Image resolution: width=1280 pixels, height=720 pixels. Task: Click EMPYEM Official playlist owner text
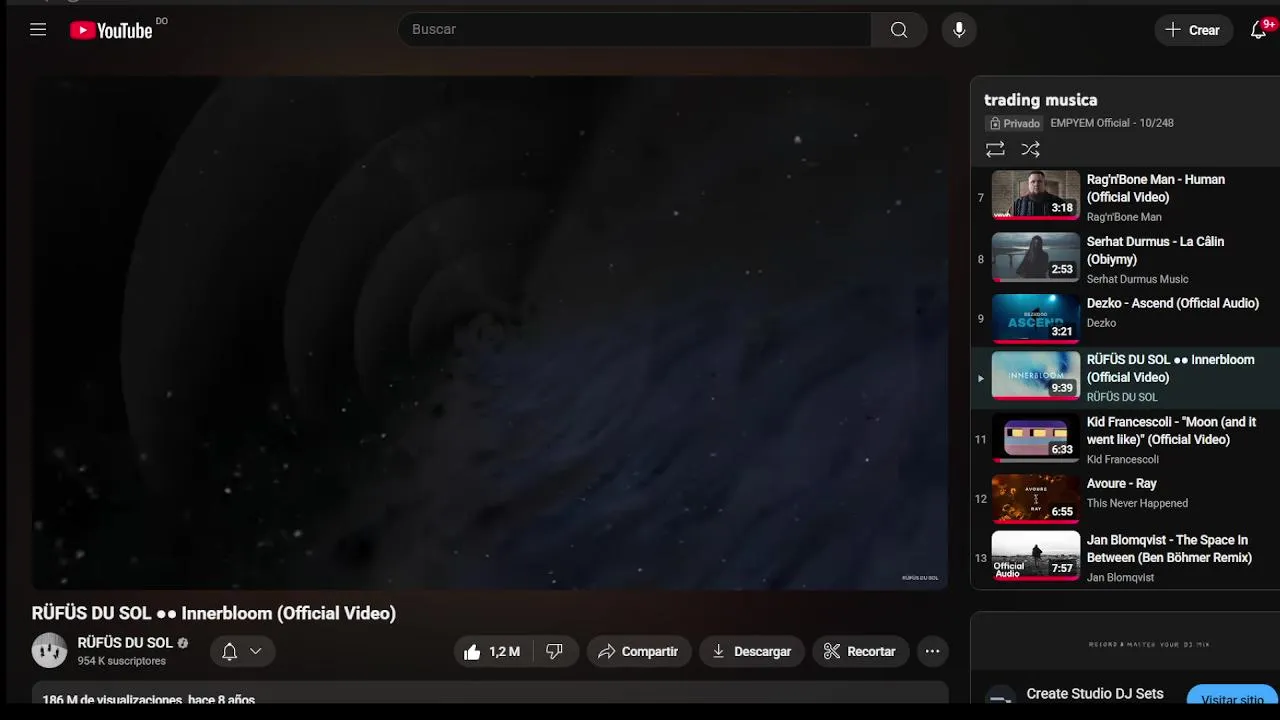click(x=1089, y=123)
